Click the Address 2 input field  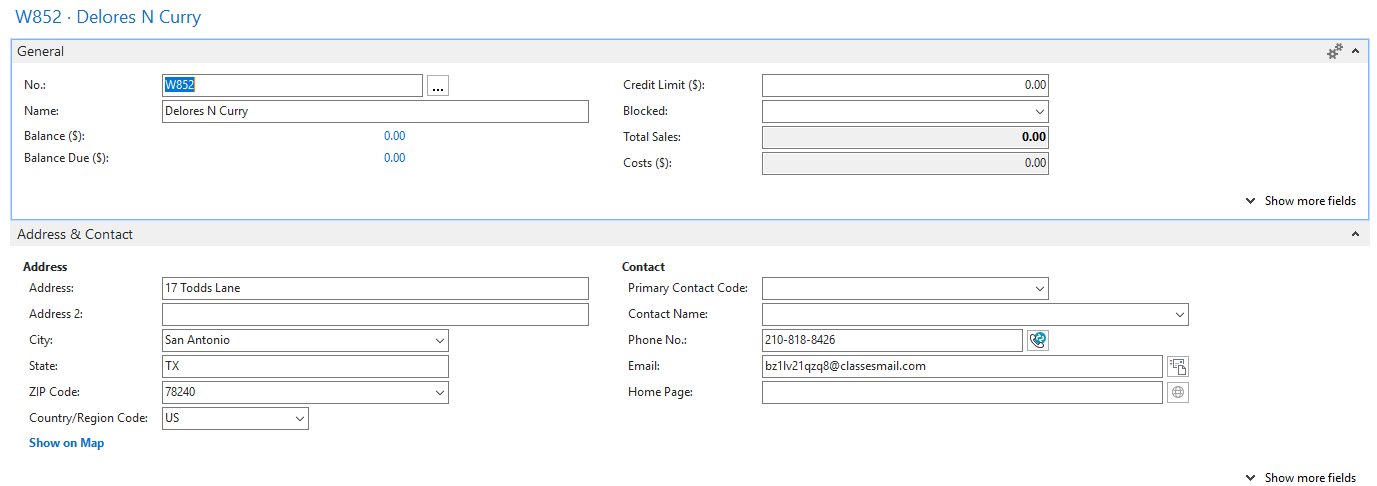(x=375, y=315)
